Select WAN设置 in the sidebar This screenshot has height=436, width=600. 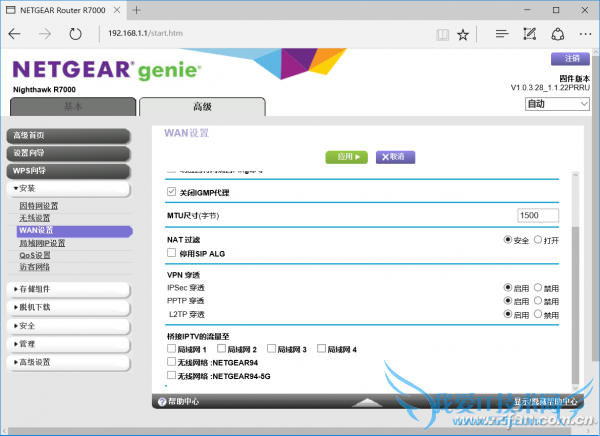coord(75,231)
